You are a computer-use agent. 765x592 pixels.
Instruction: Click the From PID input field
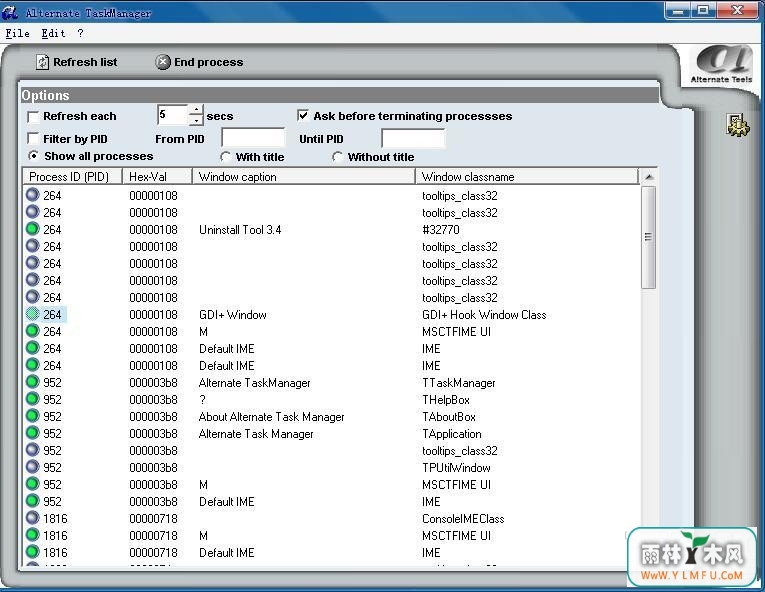tap(253, 138)
